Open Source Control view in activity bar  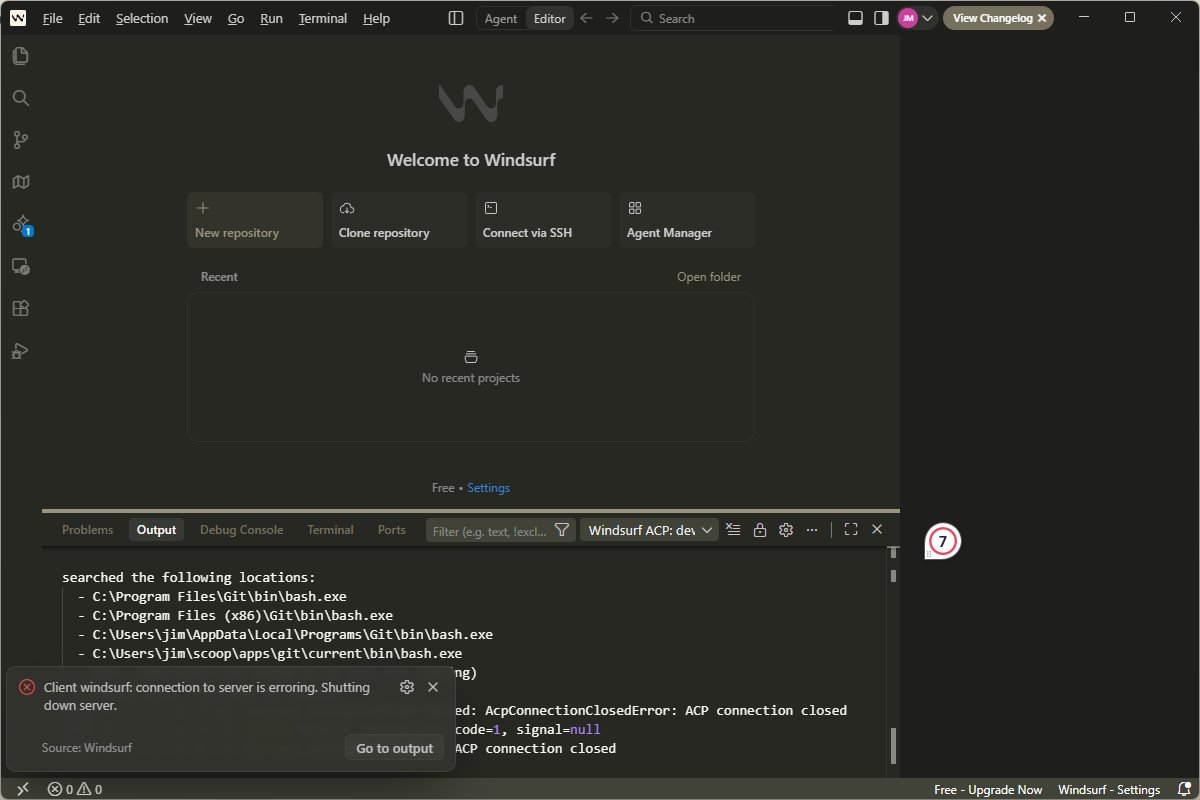point(20,140)
